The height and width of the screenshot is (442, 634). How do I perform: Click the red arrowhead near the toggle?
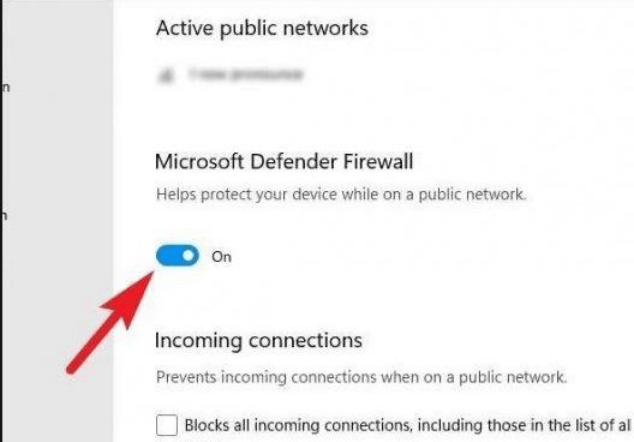point(131,297)
